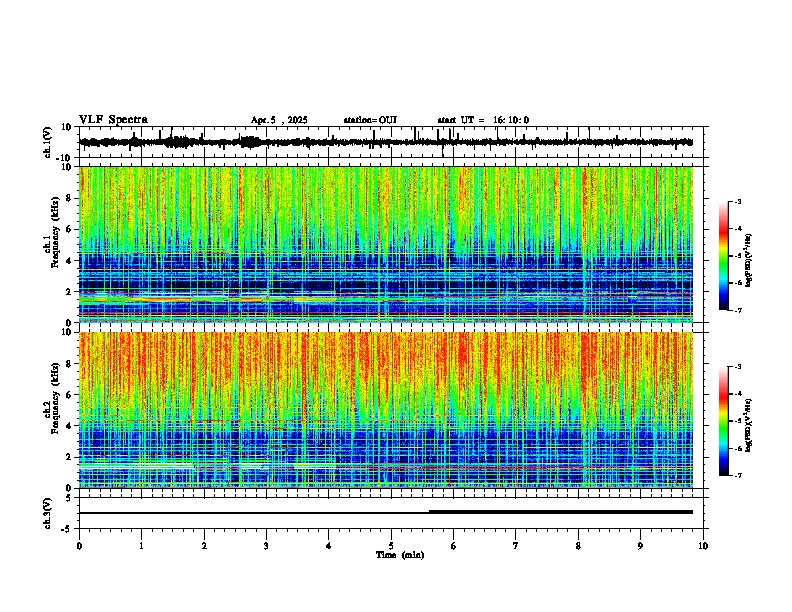
Task: Click the "-3" label on the ch.1 color bar
Action: point(738,202)
